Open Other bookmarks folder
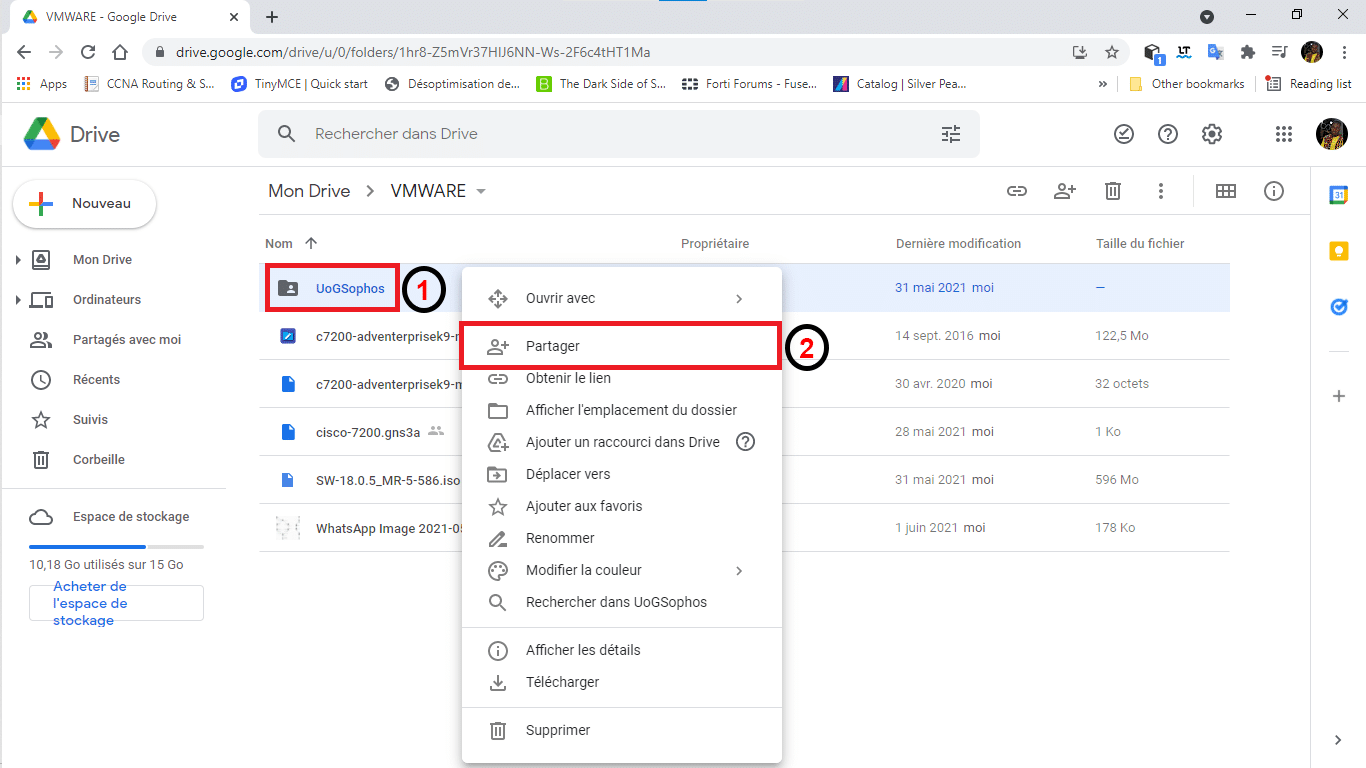 1187,84
